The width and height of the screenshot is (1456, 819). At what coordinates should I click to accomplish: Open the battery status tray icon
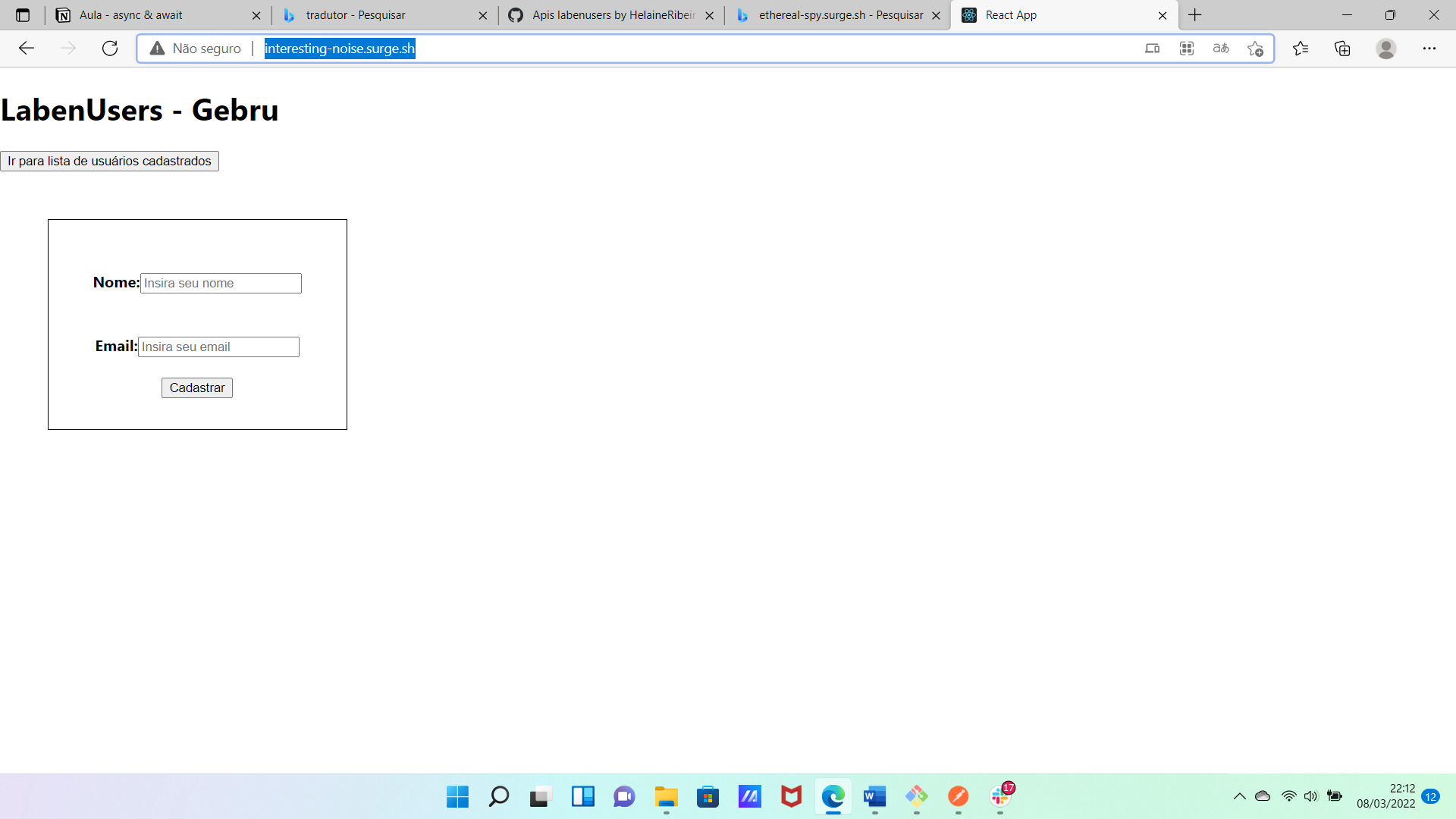pyautogui.click(x=1335, y=796)
